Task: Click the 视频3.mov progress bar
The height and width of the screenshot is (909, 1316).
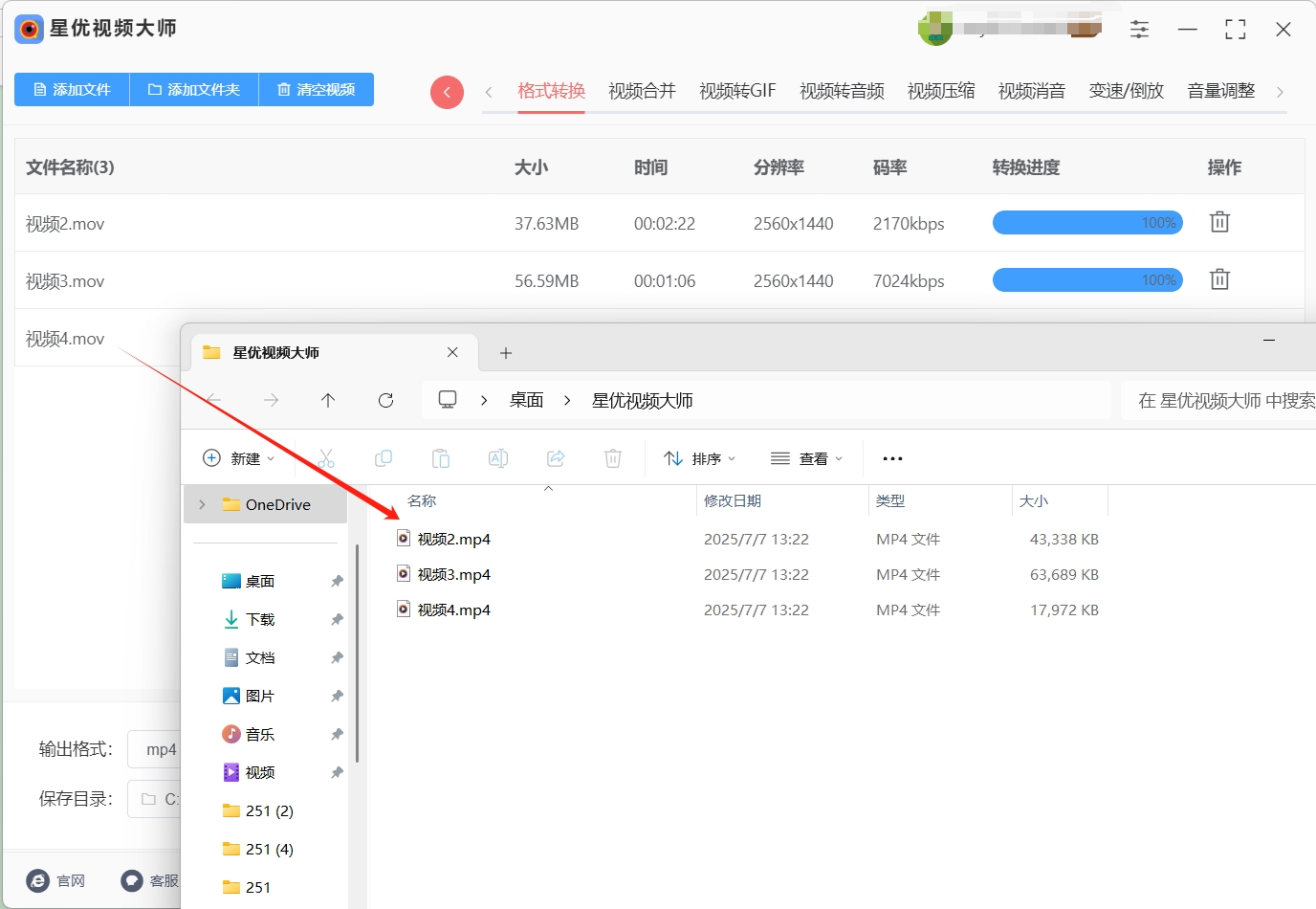Action: click(x=1087, y=280)
